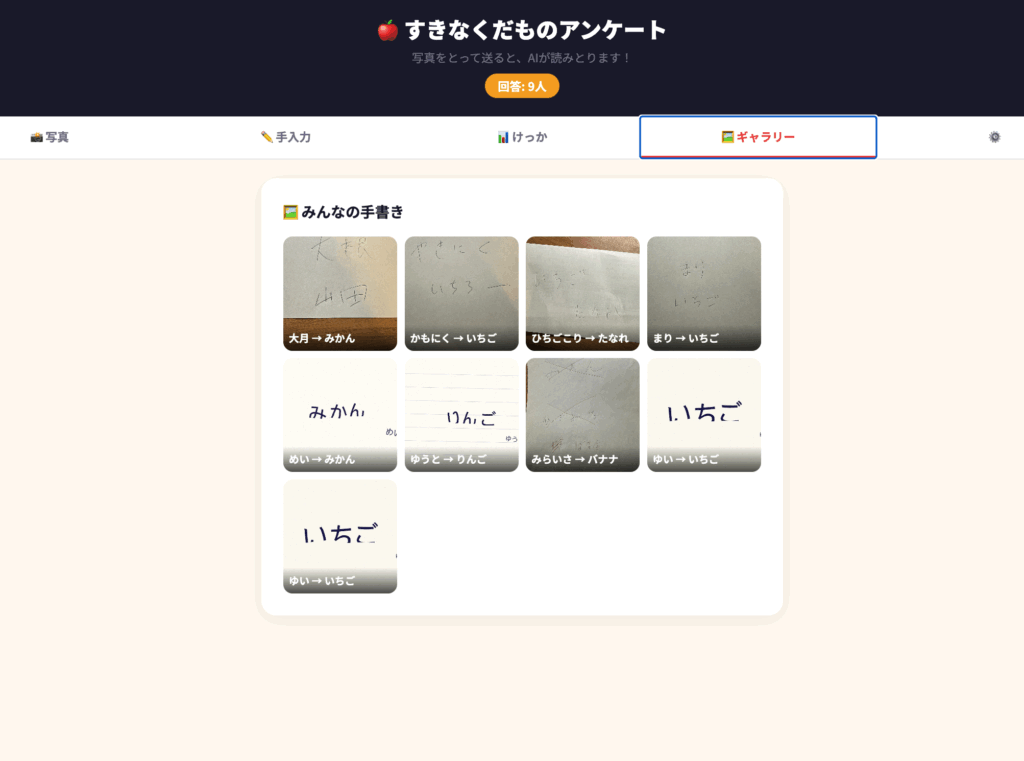Screen dimensions: 1024x761
Task: Open the けっか results tab
Action: tap(522, 137)
